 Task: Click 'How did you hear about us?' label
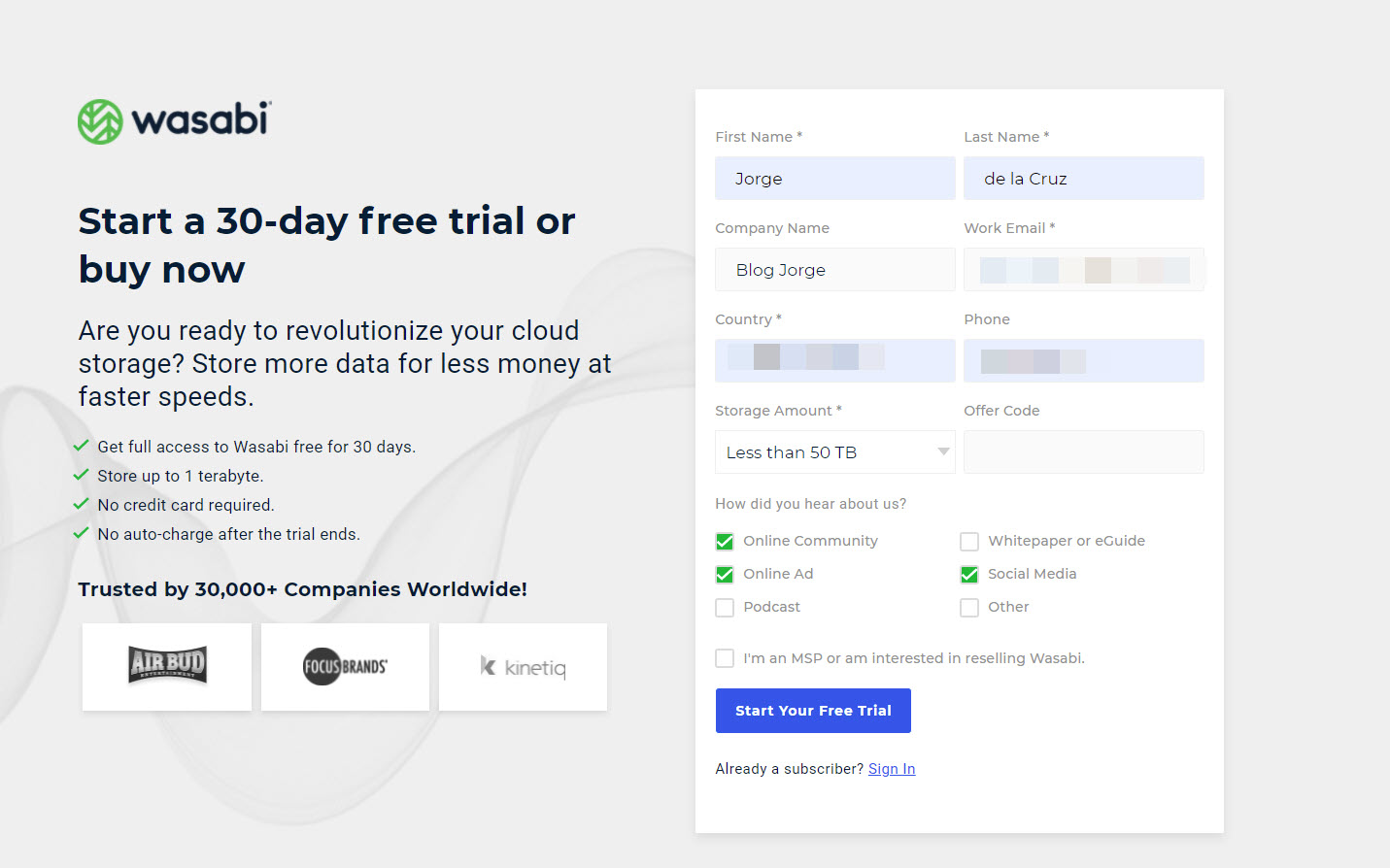811,504
